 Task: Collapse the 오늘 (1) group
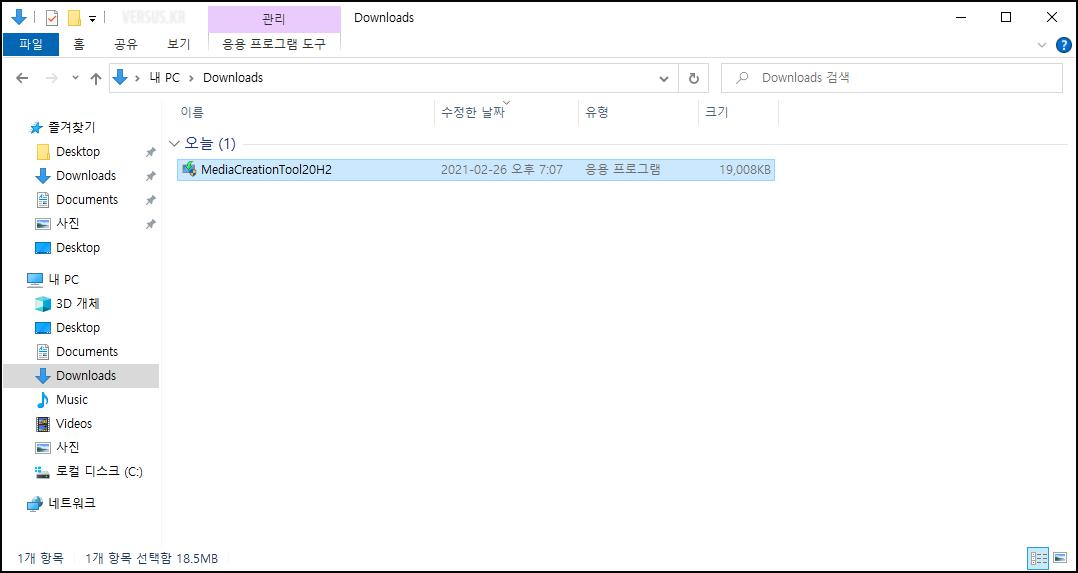[174, 144]
